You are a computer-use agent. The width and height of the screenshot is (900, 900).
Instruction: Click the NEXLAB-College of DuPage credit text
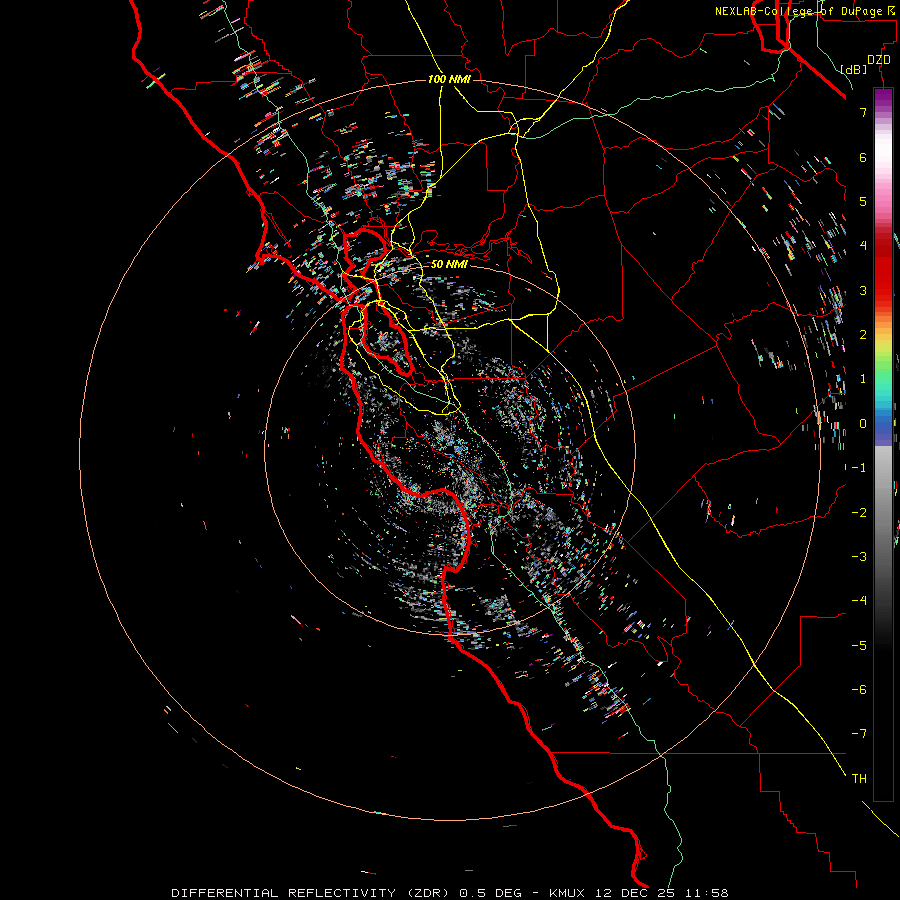click(806, 11)
